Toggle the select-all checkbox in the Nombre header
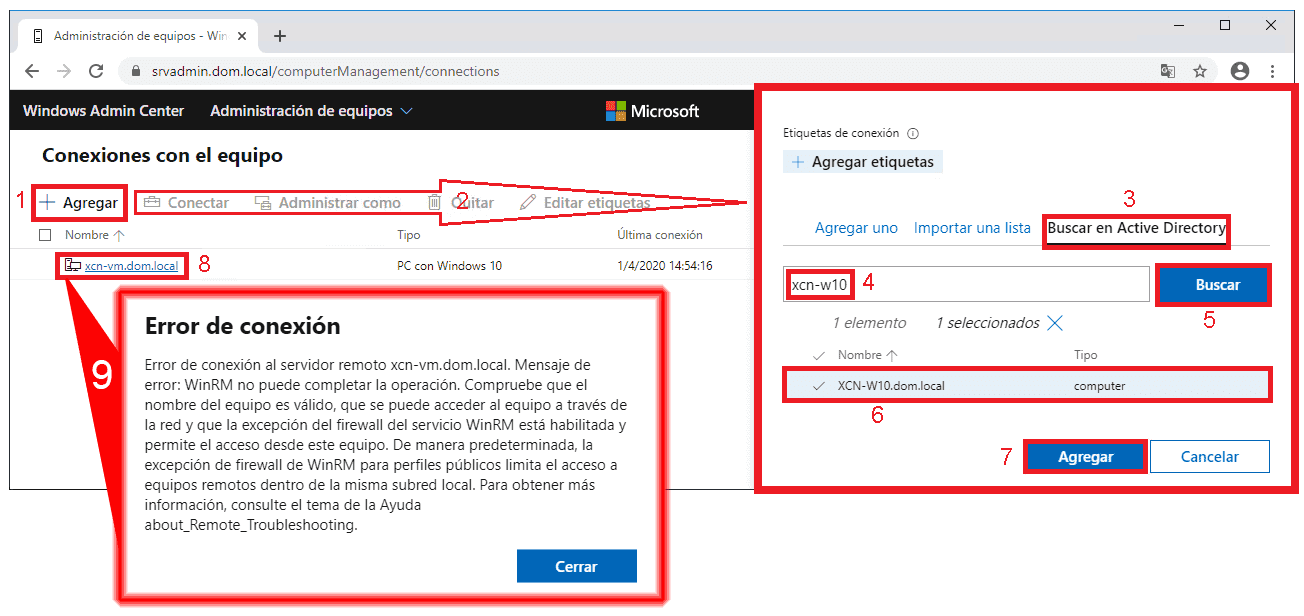 point(43,234)
